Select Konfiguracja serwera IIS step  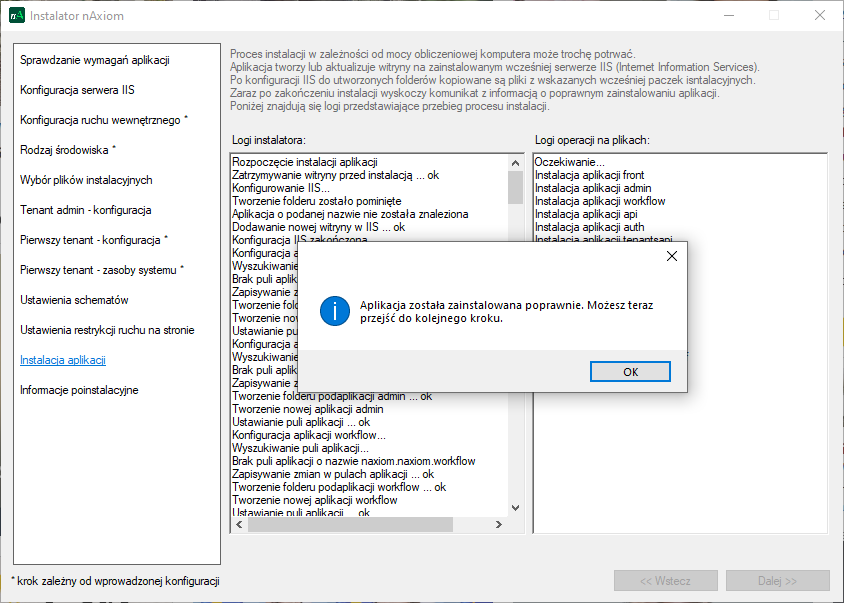click(x=78, y=90)
